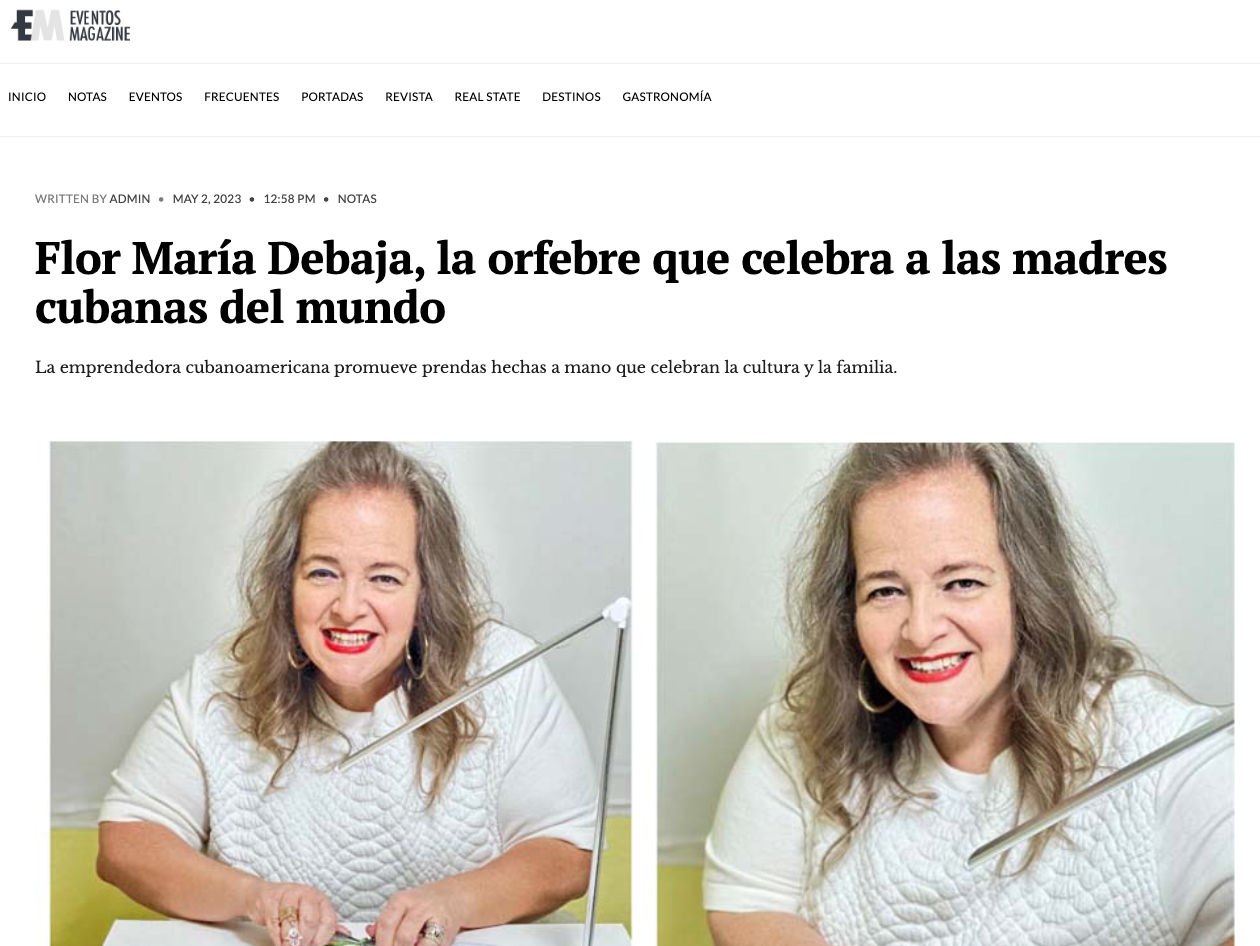Click the article subtitle about emprendedora cubanoamericana
The height and width of the screenshot is (946, 1260).
(466, 367)
